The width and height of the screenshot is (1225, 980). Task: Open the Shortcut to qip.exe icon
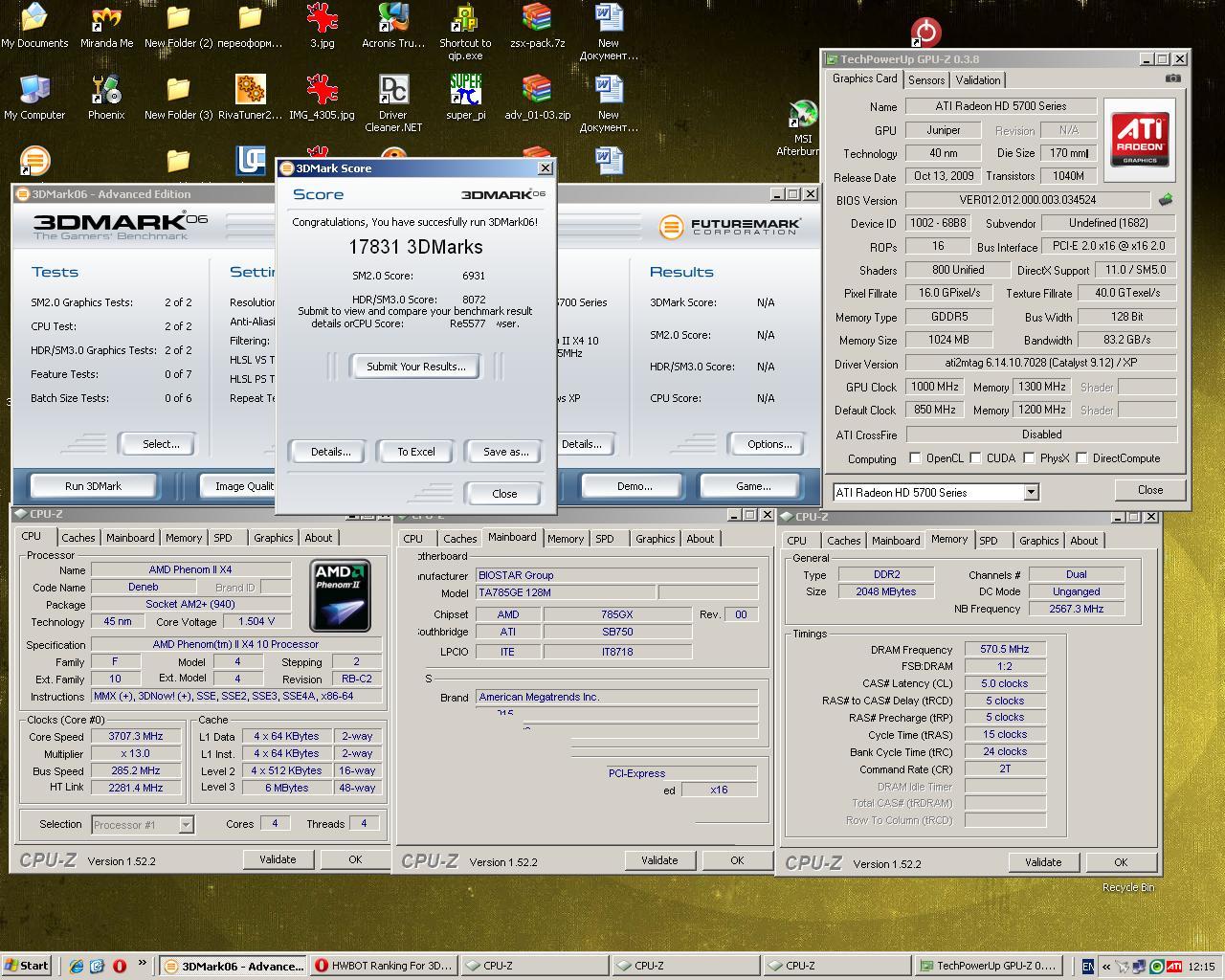click(465, 31)
